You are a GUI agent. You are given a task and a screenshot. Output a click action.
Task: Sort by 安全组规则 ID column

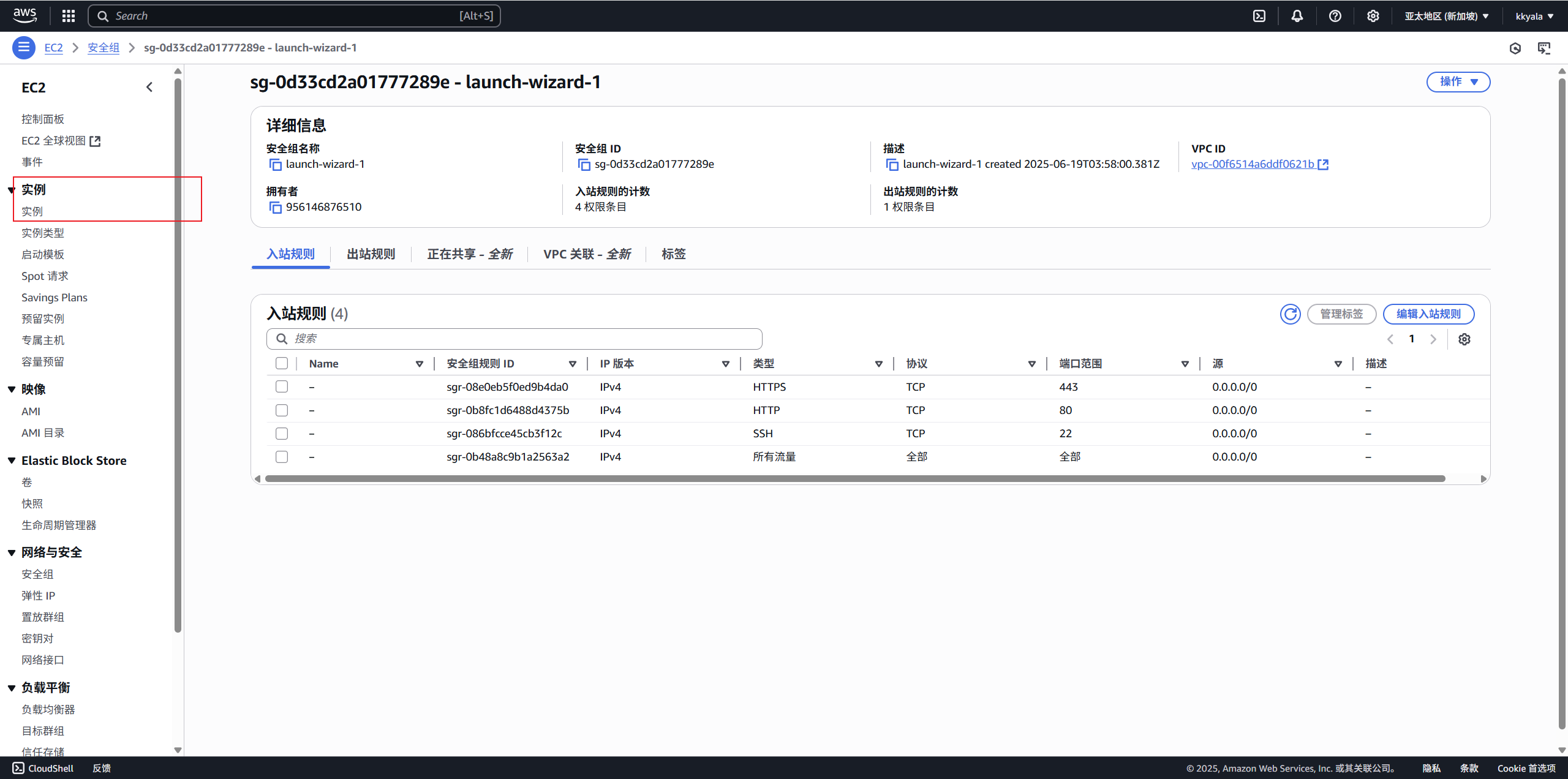point(573,364)
